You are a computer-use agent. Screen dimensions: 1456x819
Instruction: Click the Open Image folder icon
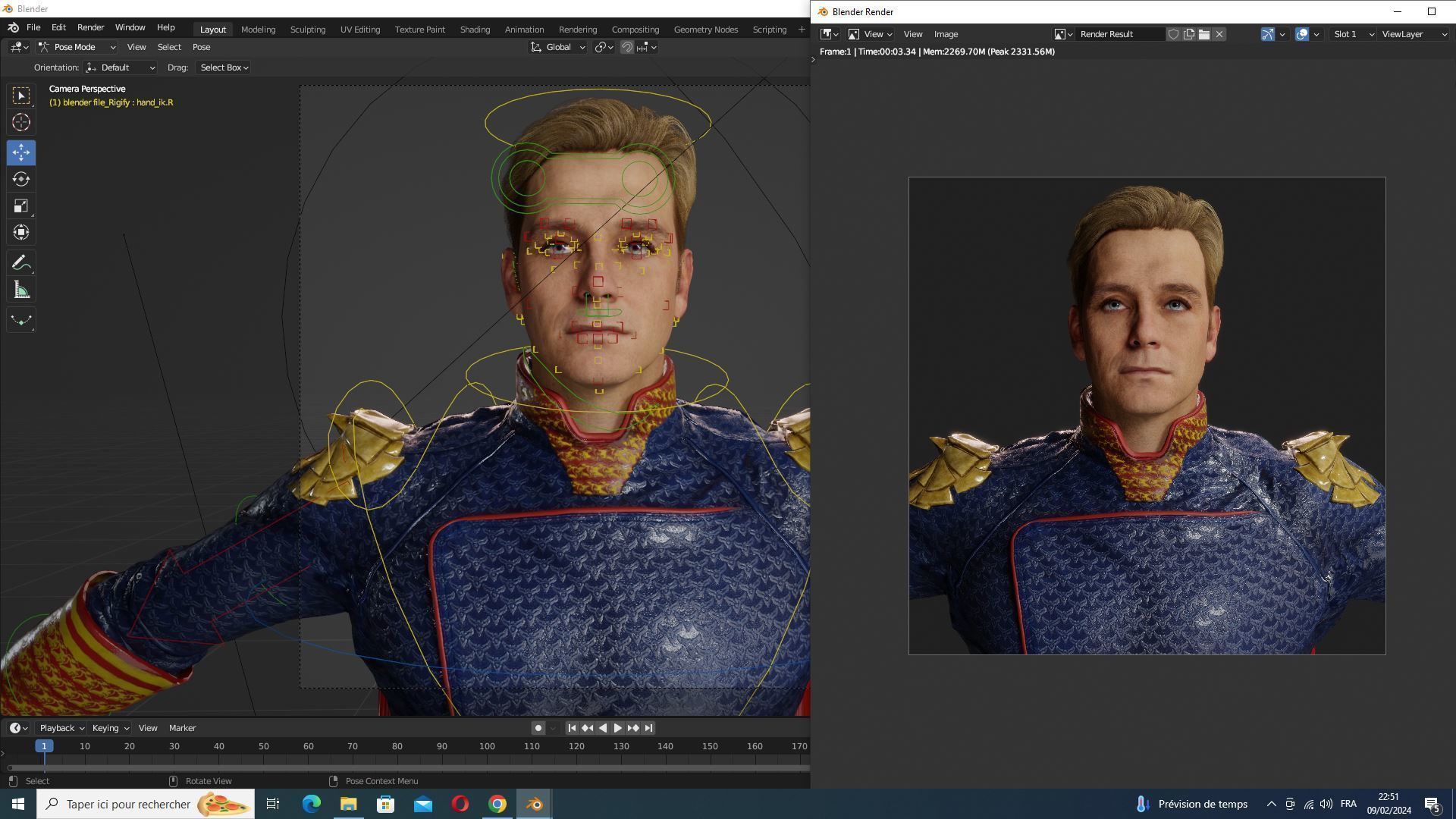pyautogui.click(x=1204, y=34)
